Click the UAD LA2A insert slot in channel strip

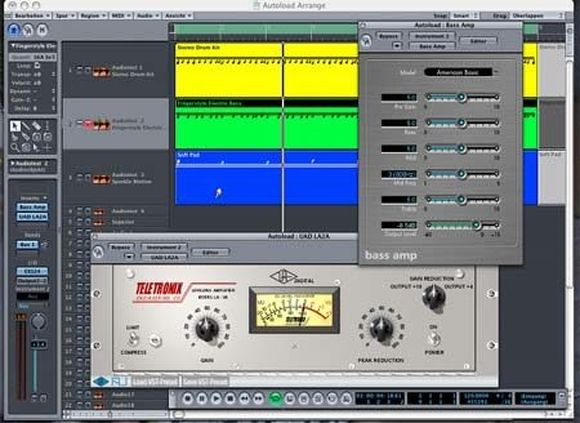pyautogui.click(x=33, y=217)
